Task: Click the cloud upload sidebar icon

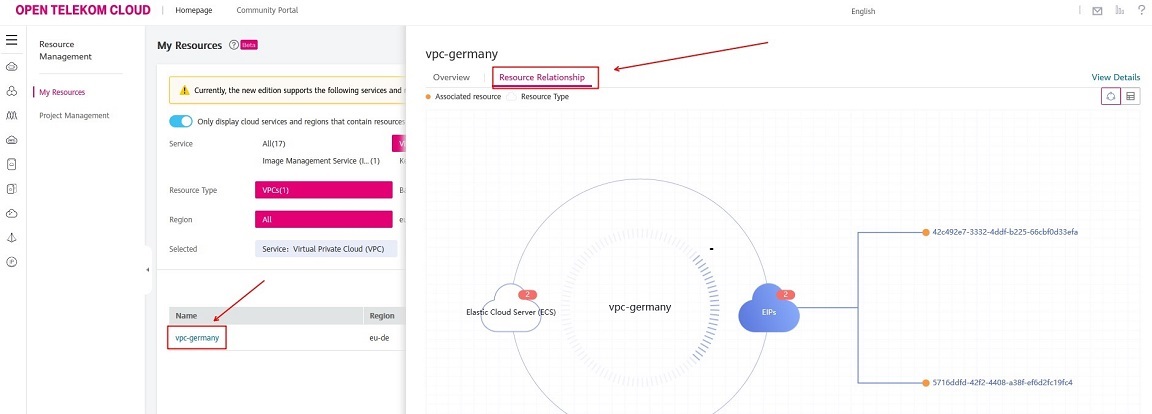Action: point(12,213)
